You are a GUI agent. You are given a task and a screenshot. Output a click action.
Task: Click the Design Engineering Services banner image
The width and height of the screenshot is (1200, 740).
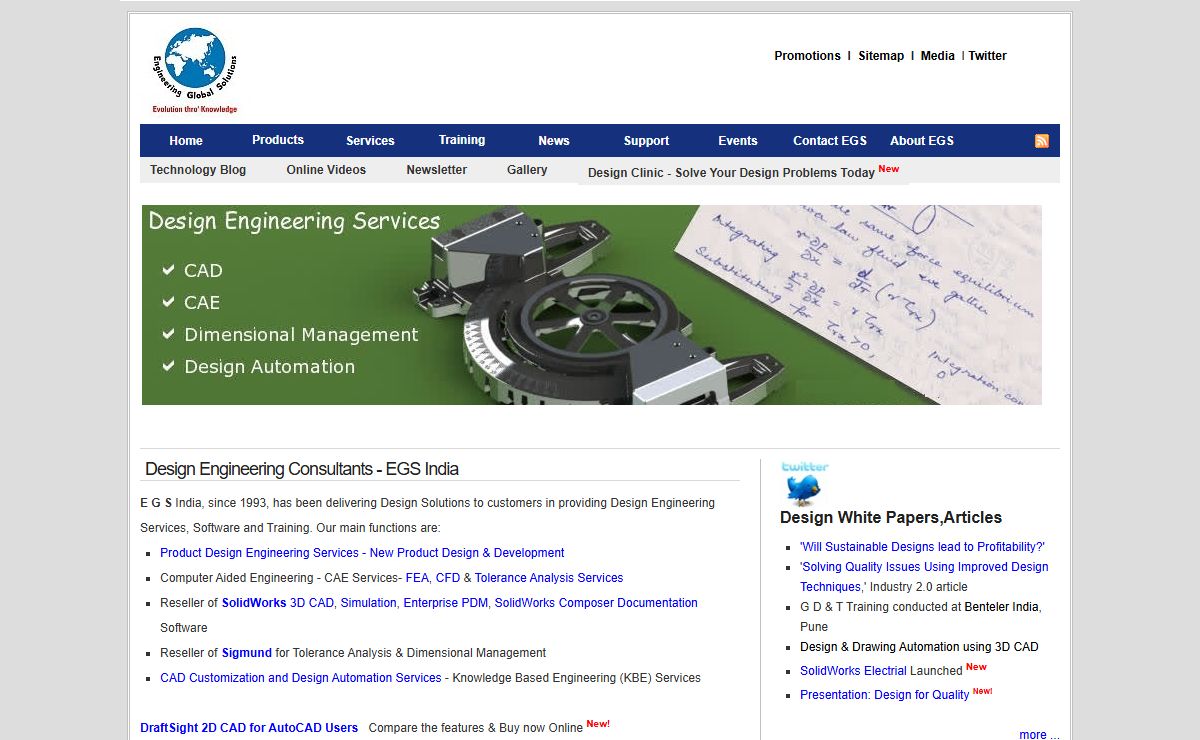[591, 305]
